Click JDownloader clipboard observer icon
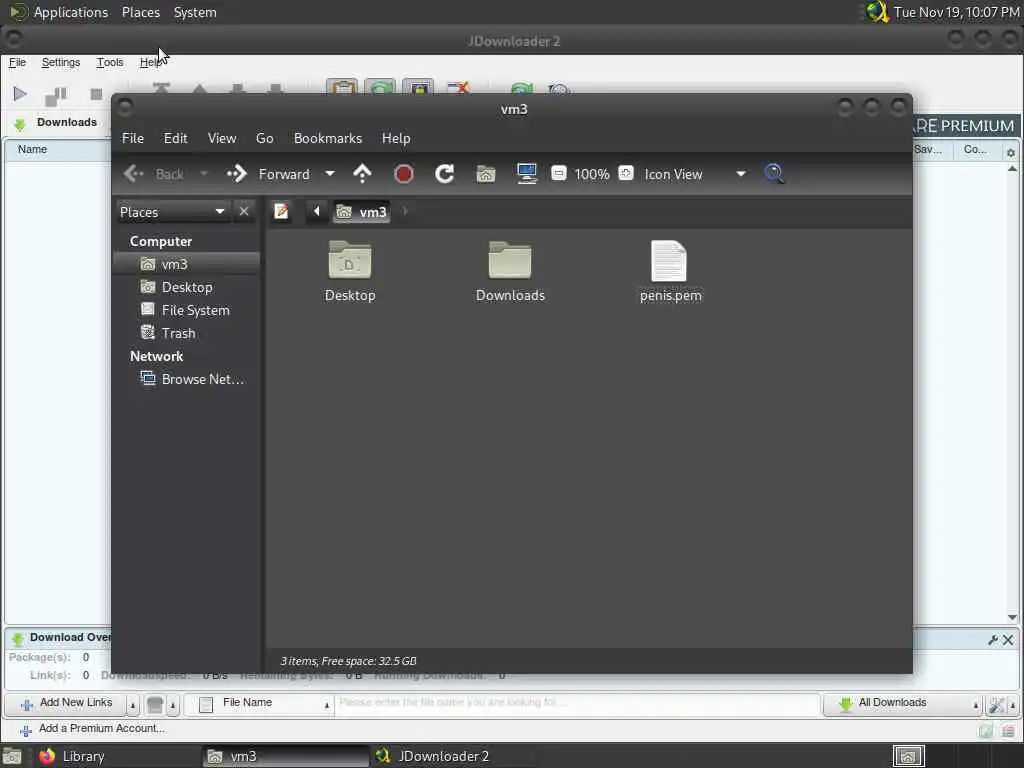 [342, 86]
